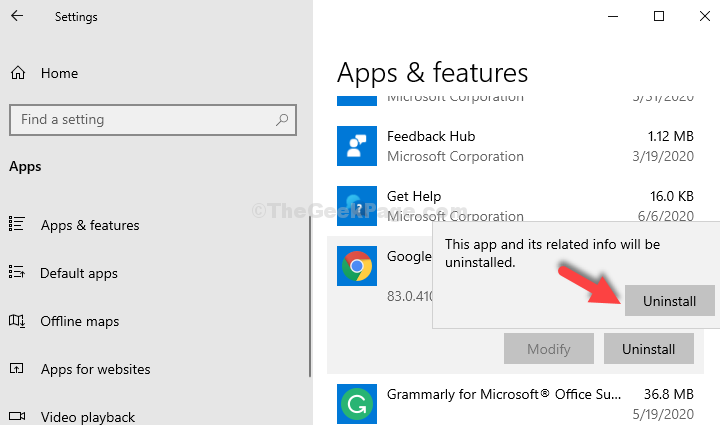Click Microsoft Corporation under Feedback Hub
This screenshot has width=720, height=425.
point(455,157)
